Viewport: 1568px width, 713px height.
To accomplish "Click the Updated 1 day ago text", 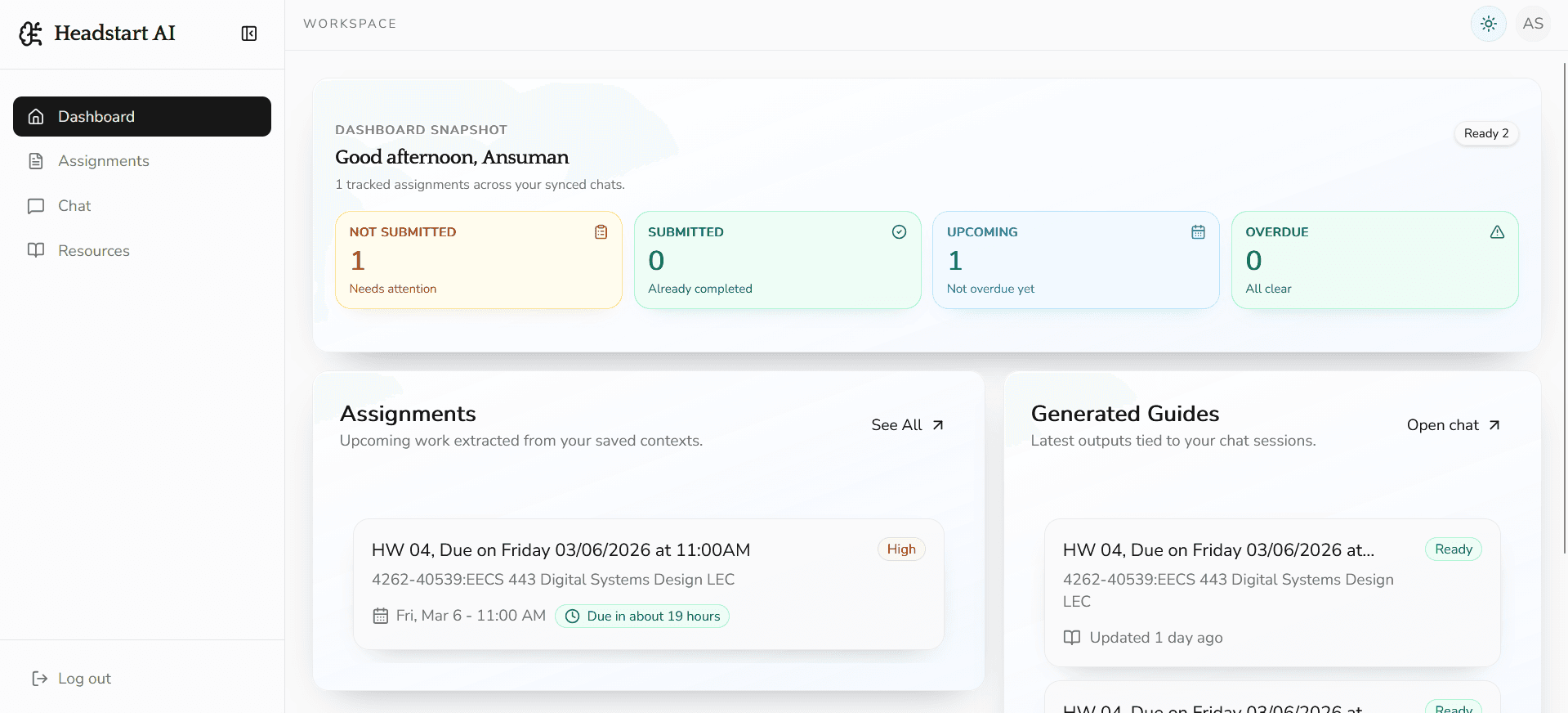I will tap(1156, 638).
